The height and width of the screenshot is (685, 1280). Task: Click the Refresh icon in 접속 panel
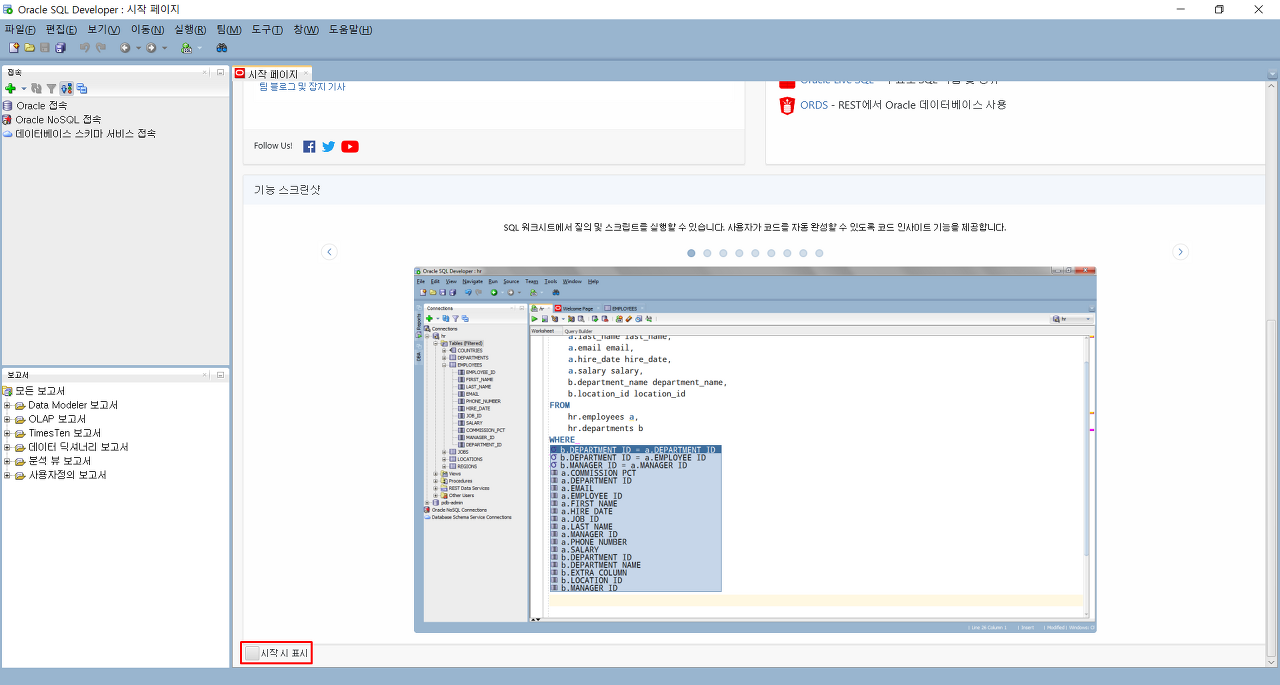coord(36,88)
